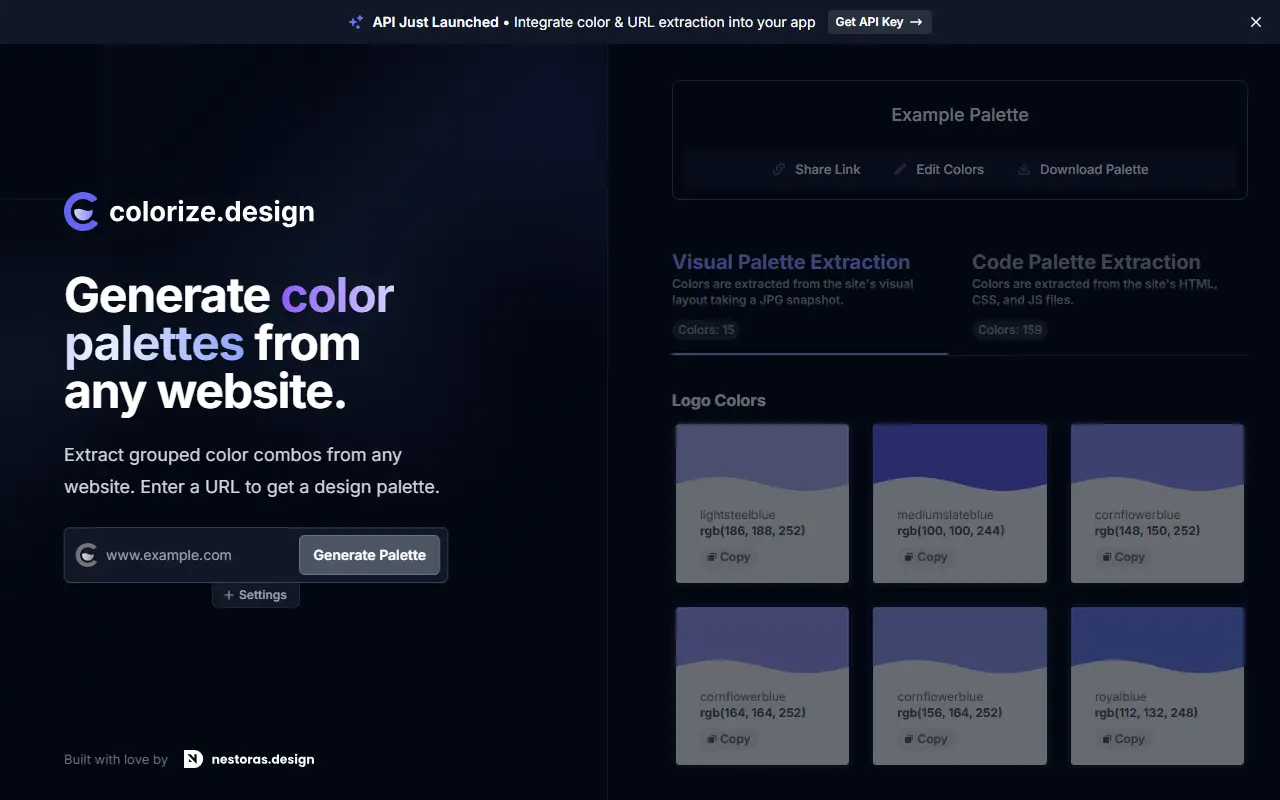Screen dimensions: 1280x800
Task: Select the cornflowerblue rgb(156, 164, 252) swatch
Action: pyautogui.click(x=960, y=685)
